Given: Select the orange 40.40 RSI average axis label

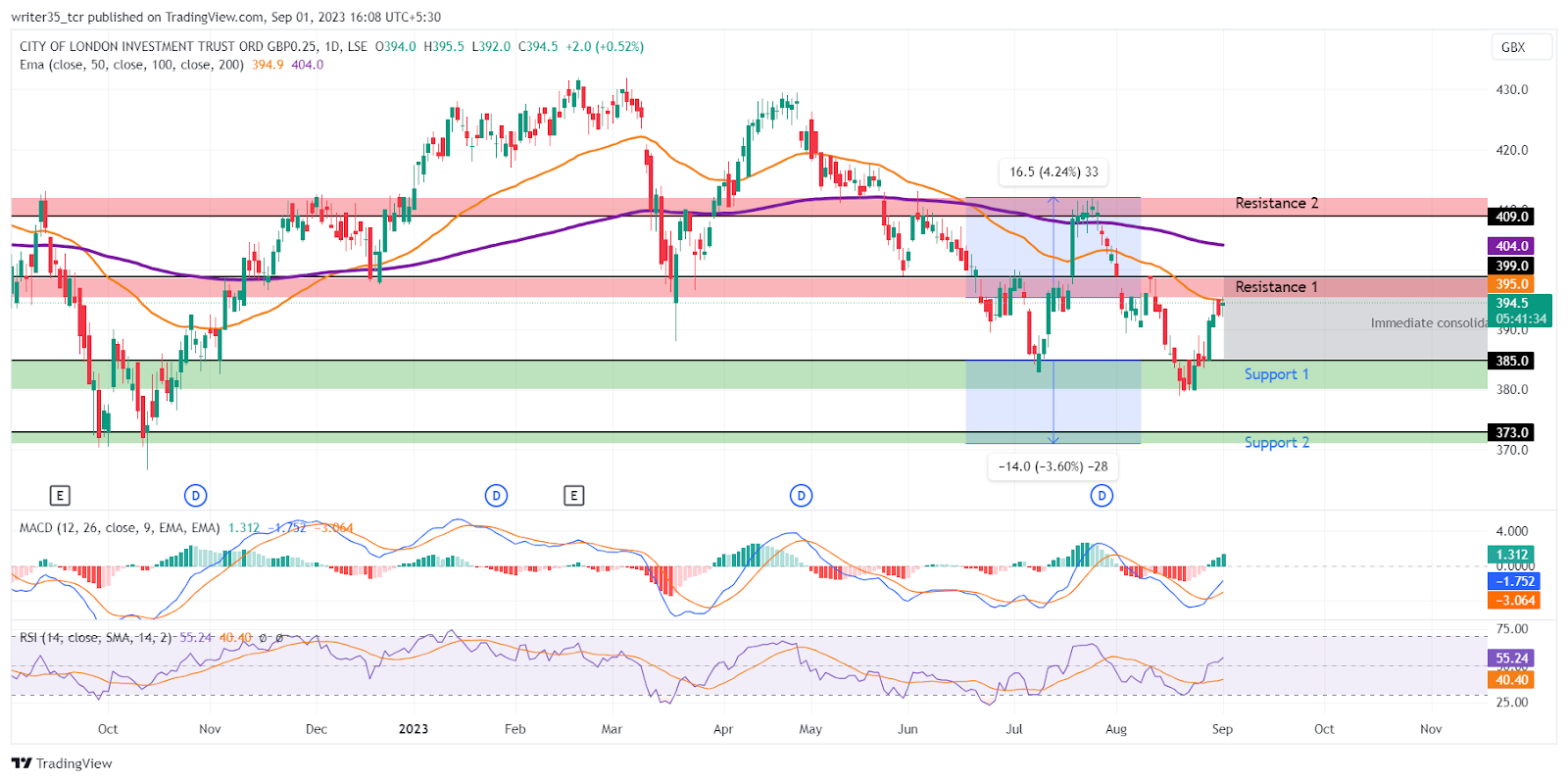Looking at the screenshot, I should (1512, 679).
